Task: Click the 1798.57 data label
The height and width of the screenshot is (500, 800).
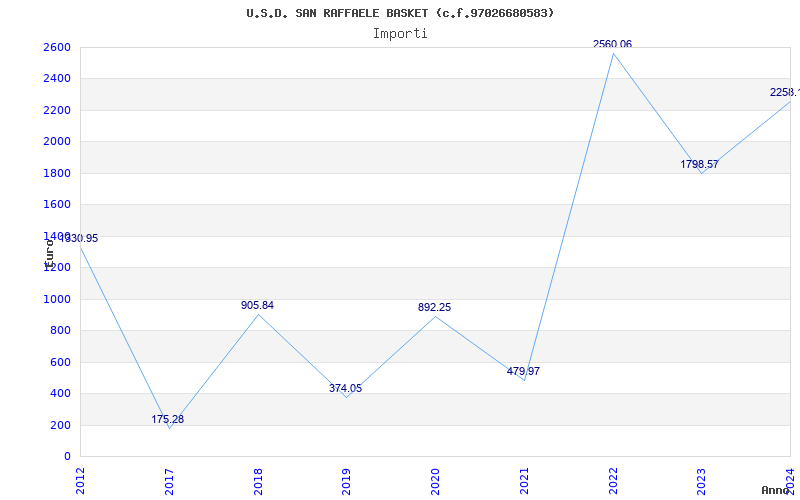Action: coord(699,164)
